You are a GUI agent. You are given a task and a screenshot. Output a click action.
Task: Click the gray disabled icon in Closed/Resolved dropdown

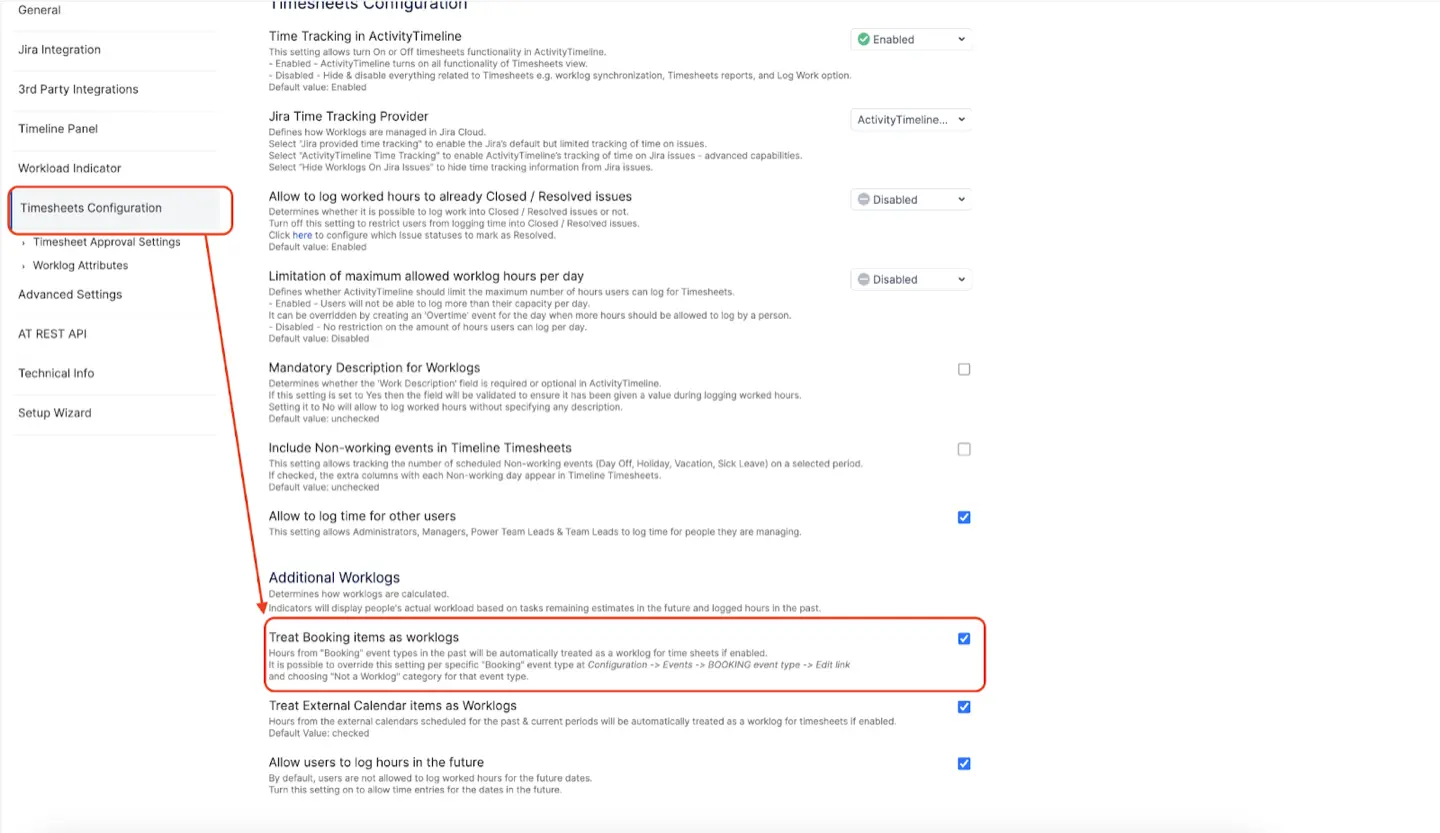coord(865,199)
